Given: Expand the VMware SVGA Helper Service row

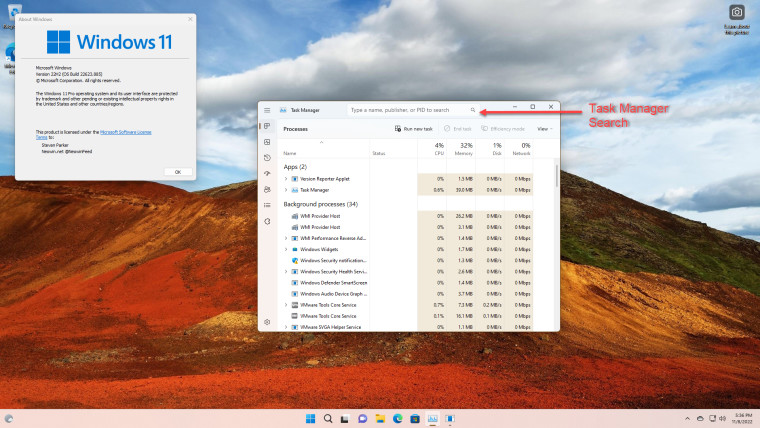Looking at the screenshot, I should click(x=286, y=327).
